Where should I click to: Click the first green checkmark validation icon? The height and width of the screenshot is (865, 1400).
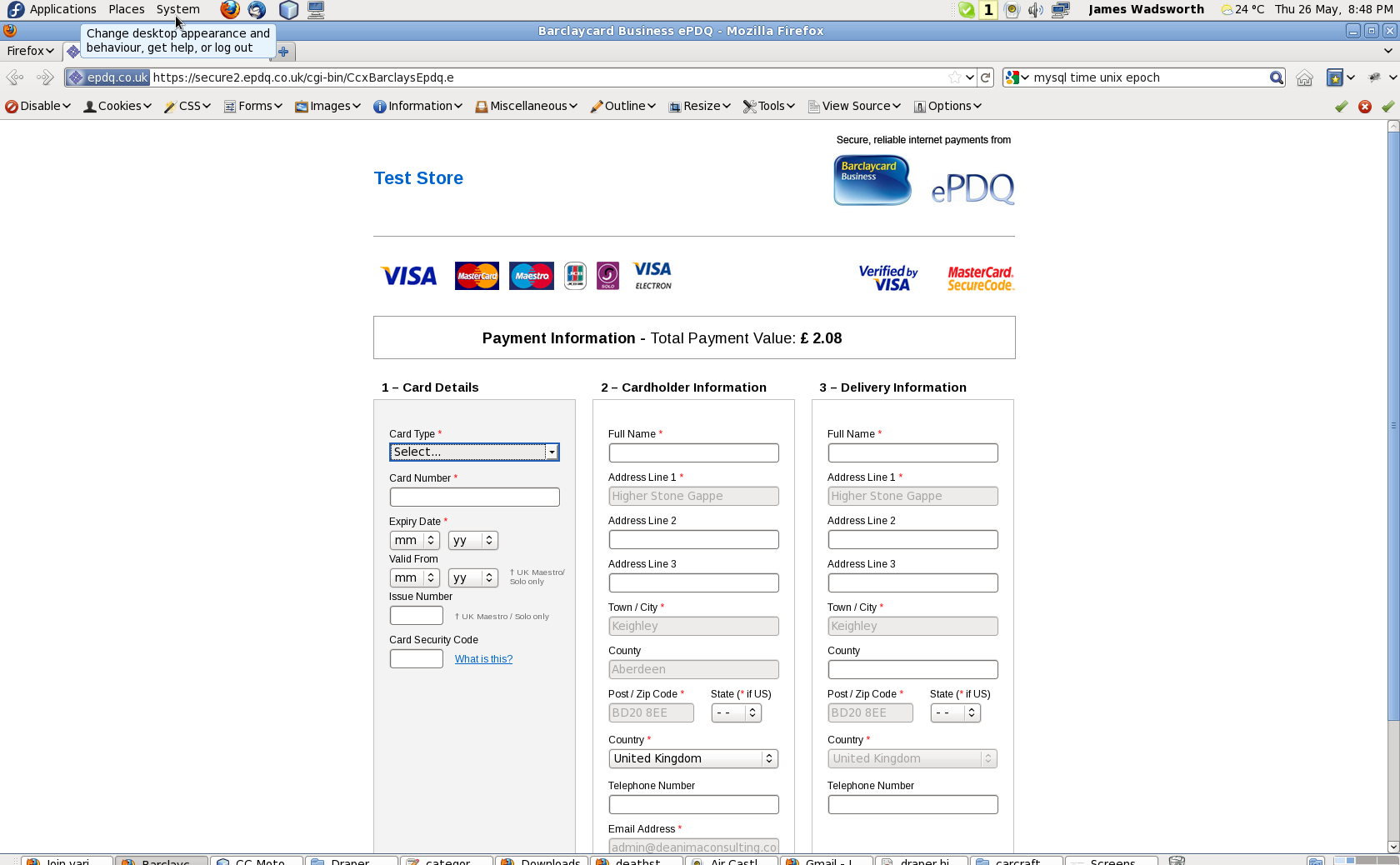[1342, 107]
